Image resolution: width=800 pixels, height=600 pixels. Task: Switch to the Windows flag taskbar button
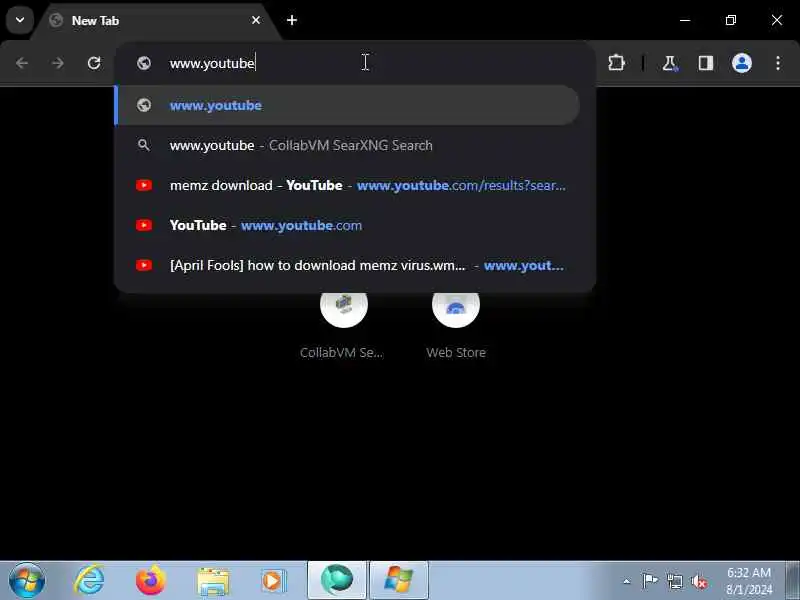398,580
